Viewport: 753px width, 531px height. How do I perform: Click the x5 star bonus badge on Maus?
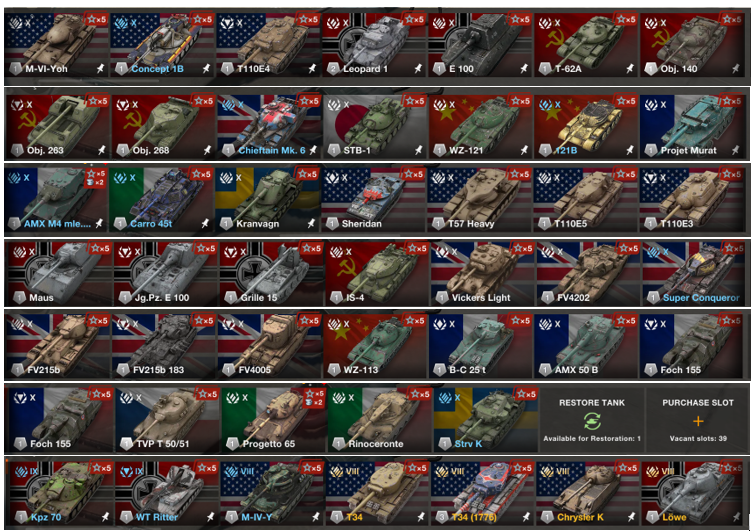click(x=99, y=249)
